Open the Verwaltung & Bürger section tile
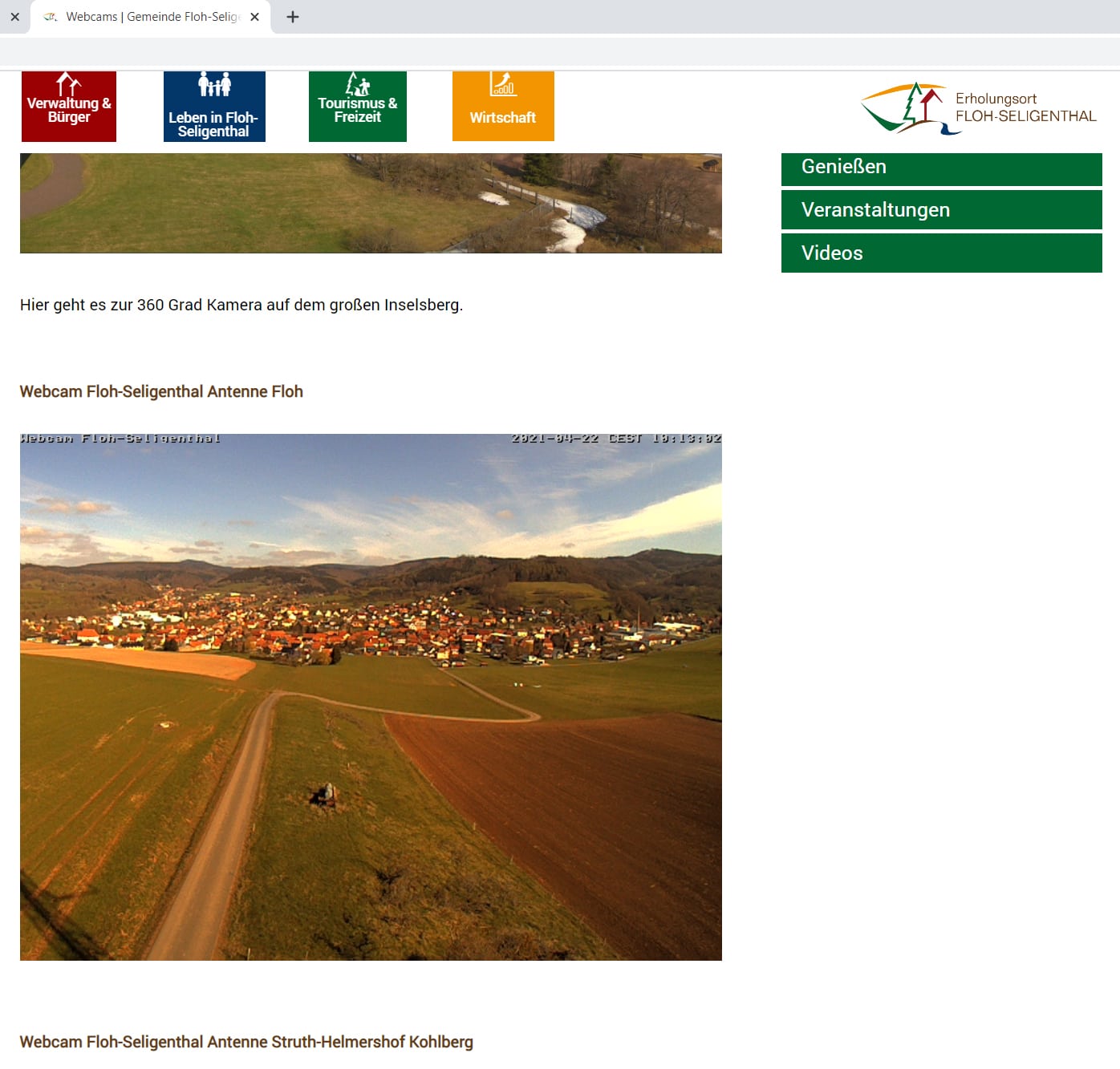1120x1069 pixels. coord(69,107)
